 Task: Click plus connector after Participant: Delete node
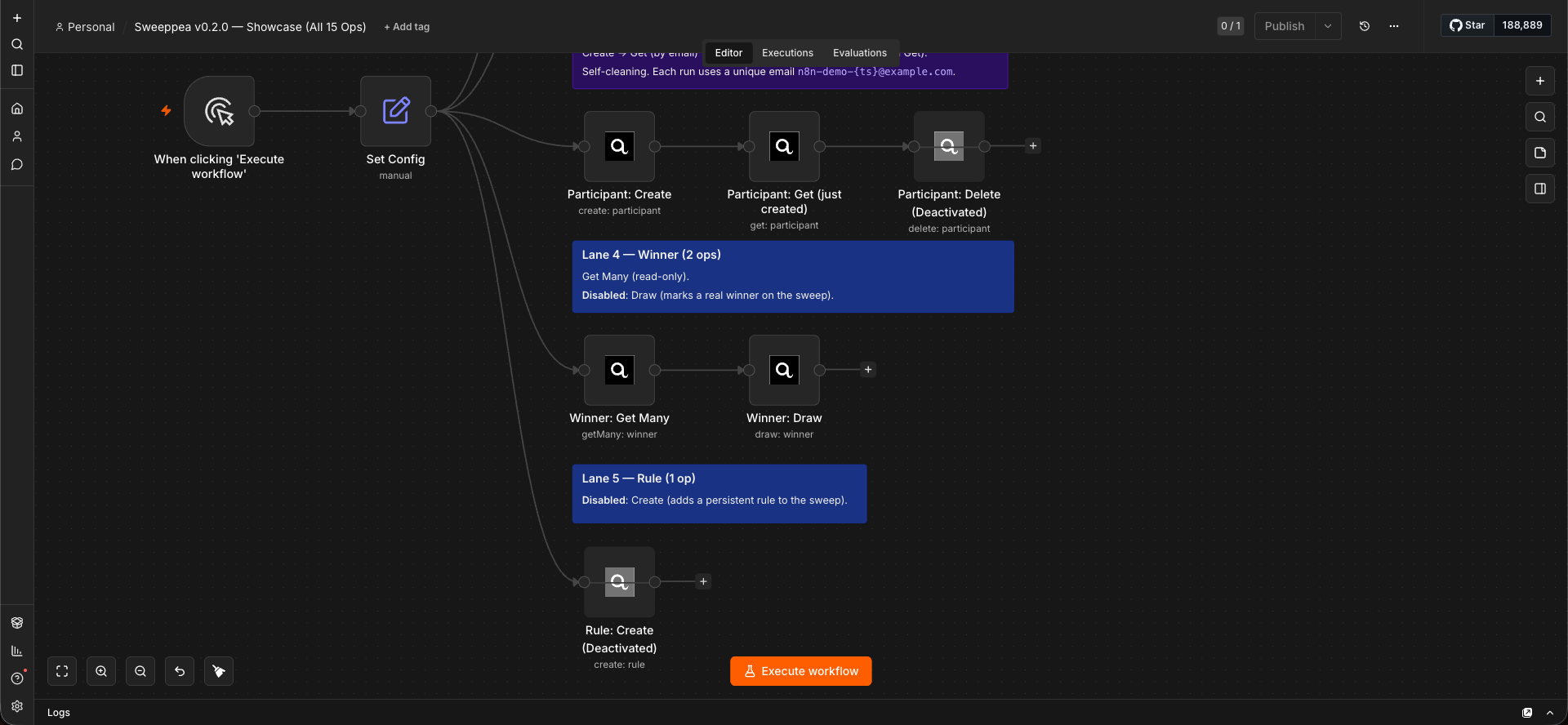[x=1033, y=146]
